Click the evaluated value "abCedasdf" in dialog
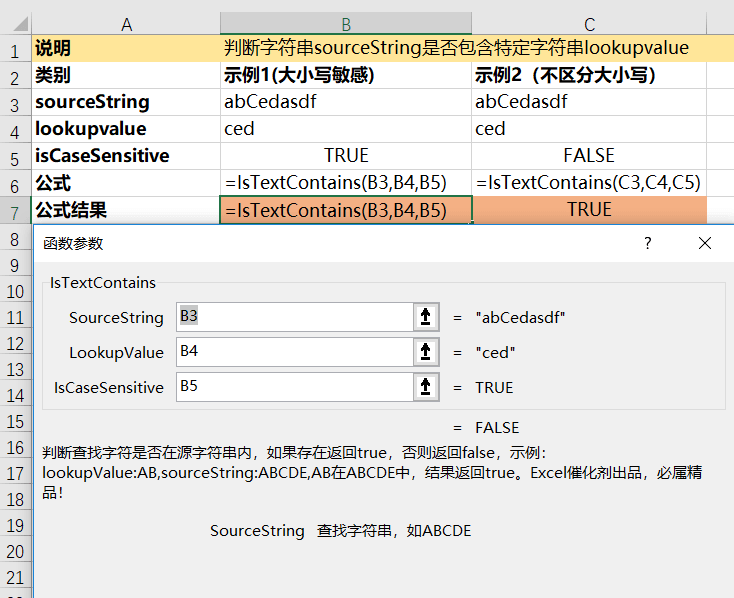 click(520, 318)
